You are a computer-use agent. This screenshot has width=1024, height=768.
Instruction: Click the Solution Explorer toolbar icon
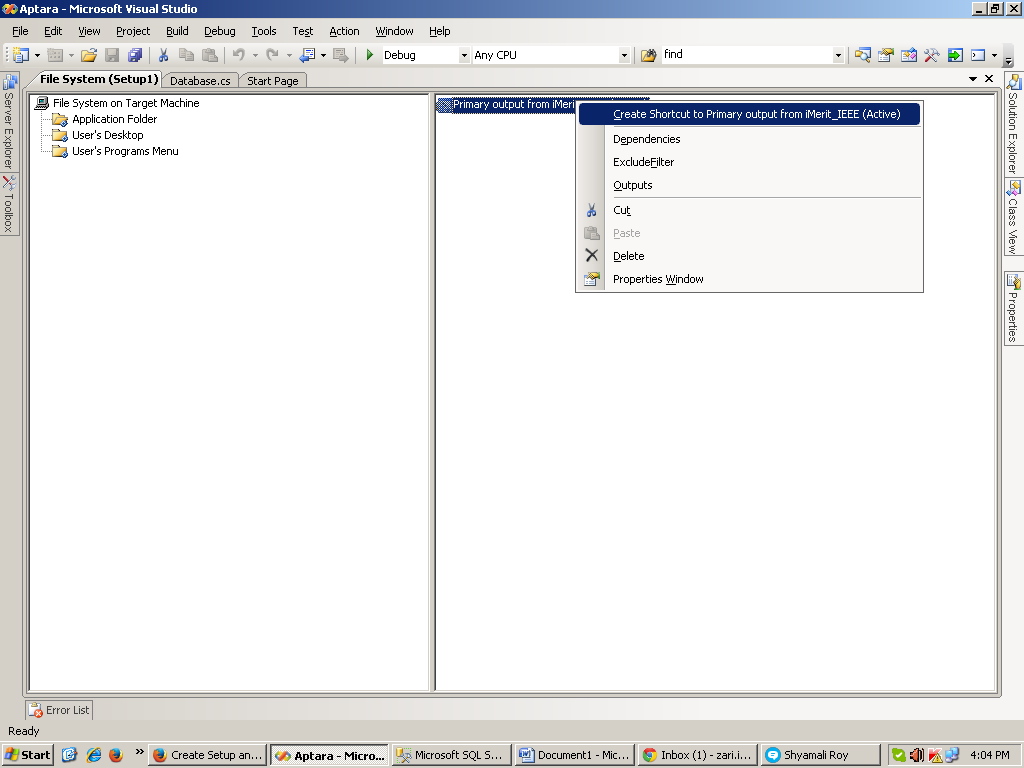[863, 56]
